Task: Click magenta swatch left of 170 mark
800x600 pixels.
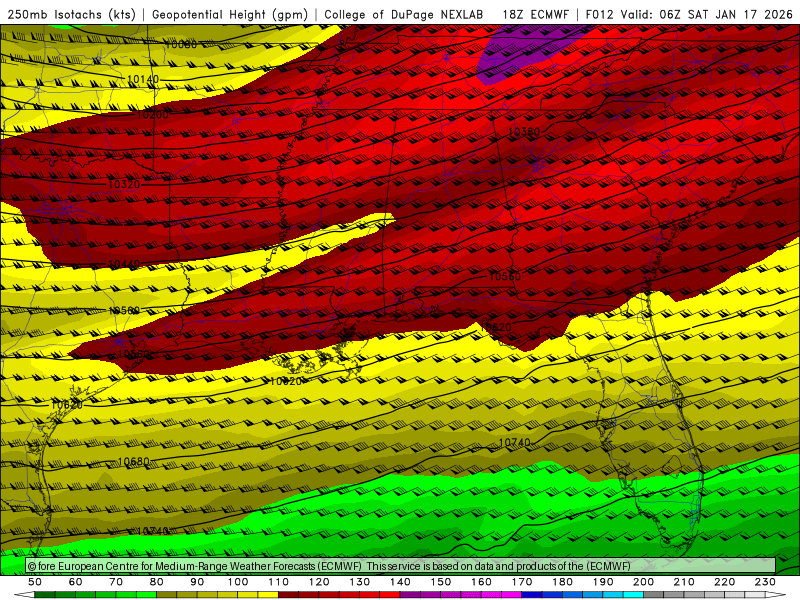Action: pos(511,595)
